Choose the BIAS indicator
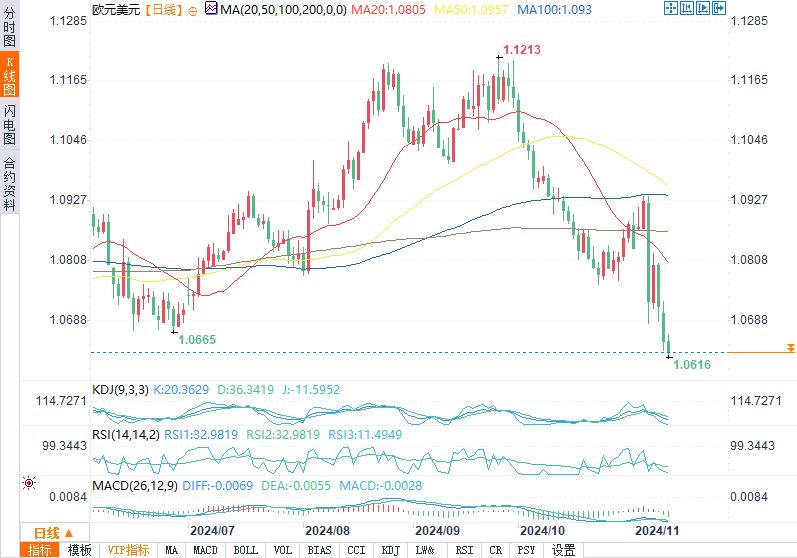 pos(319,550)
